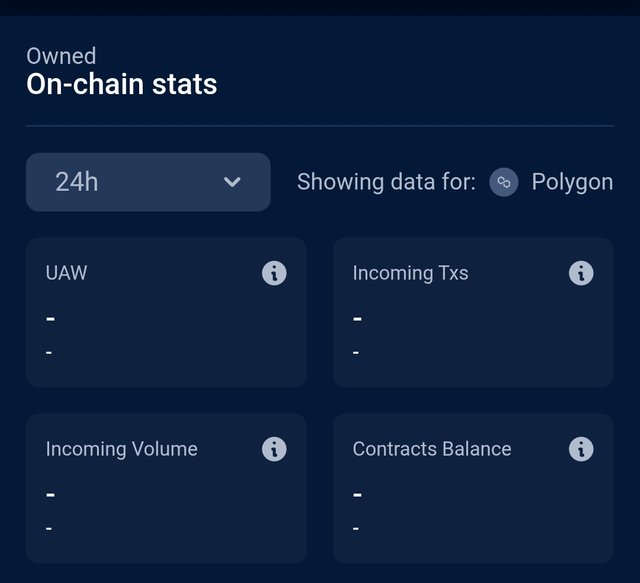Show info for Incoming Txs
640x583 pixels.
(x=581, y=273)
